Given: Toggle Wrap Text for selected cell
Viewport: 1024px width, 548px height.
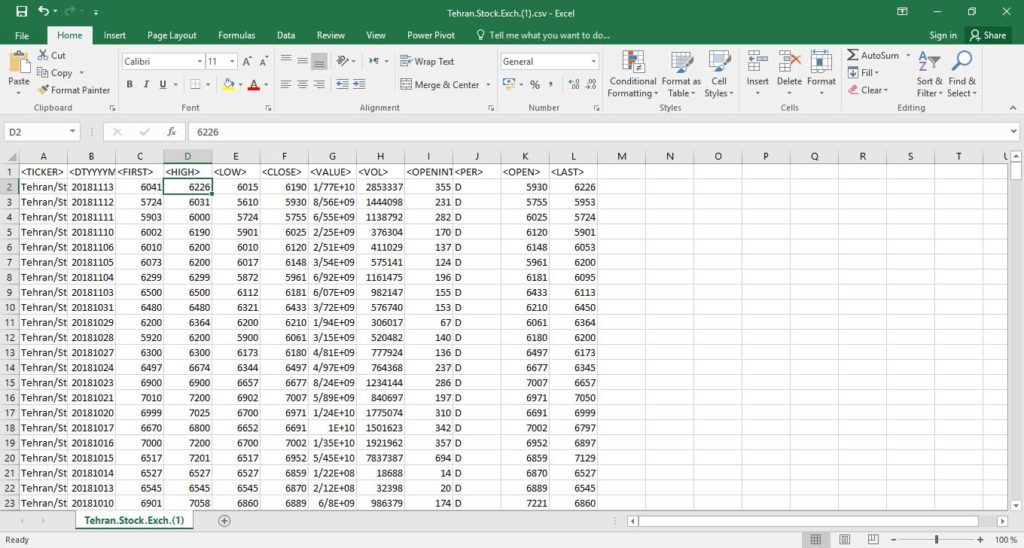Looking at the screenshot, I should pyautogui.click(x=427, y=61).
